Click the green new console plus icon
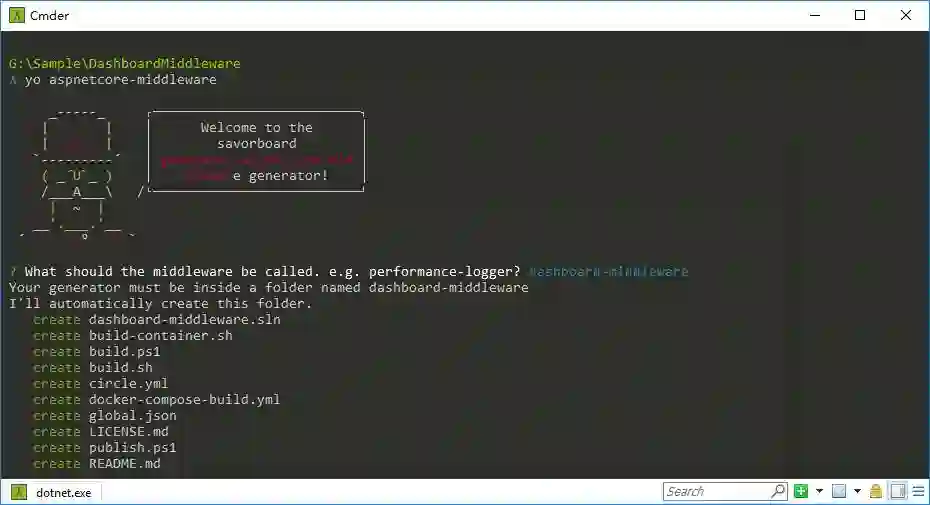 (801, 491)
